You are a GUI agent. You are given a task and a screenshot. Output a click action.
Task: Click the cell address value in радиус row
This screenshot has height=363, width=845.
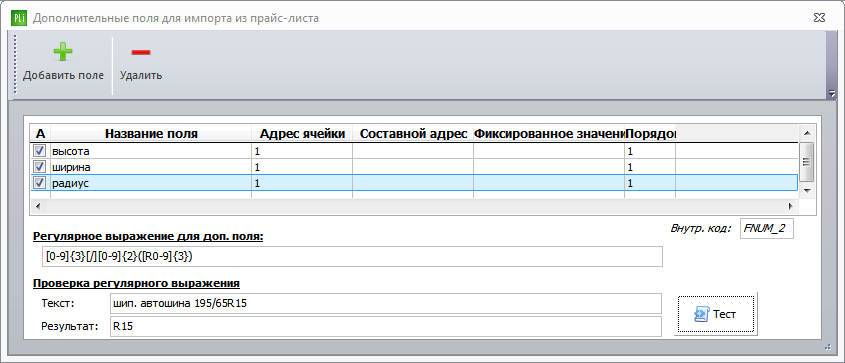click(x=302, y=183)
